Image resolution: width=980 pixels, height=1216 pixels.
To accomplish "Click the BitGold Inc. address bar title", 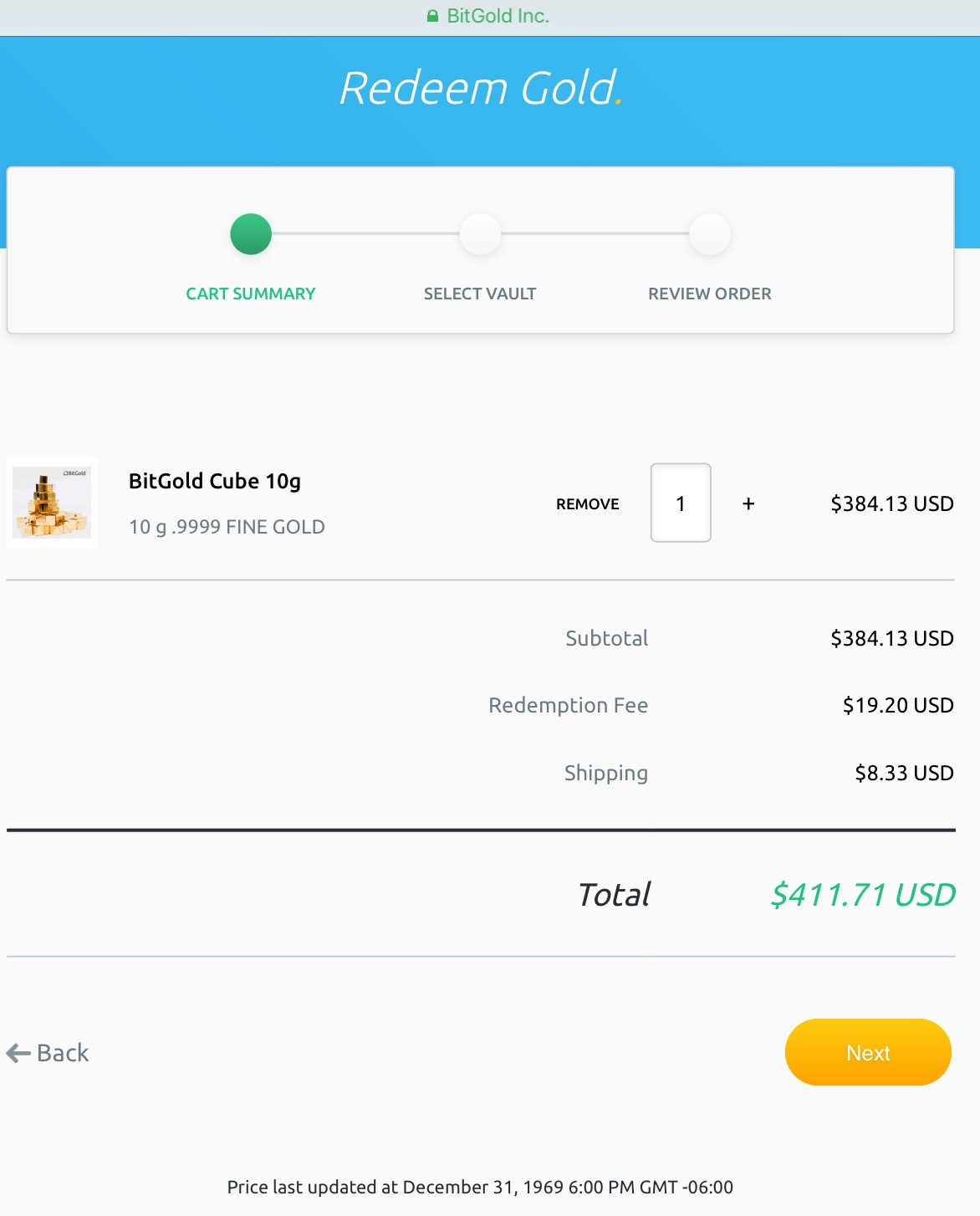I will click(x=498, y=16).
